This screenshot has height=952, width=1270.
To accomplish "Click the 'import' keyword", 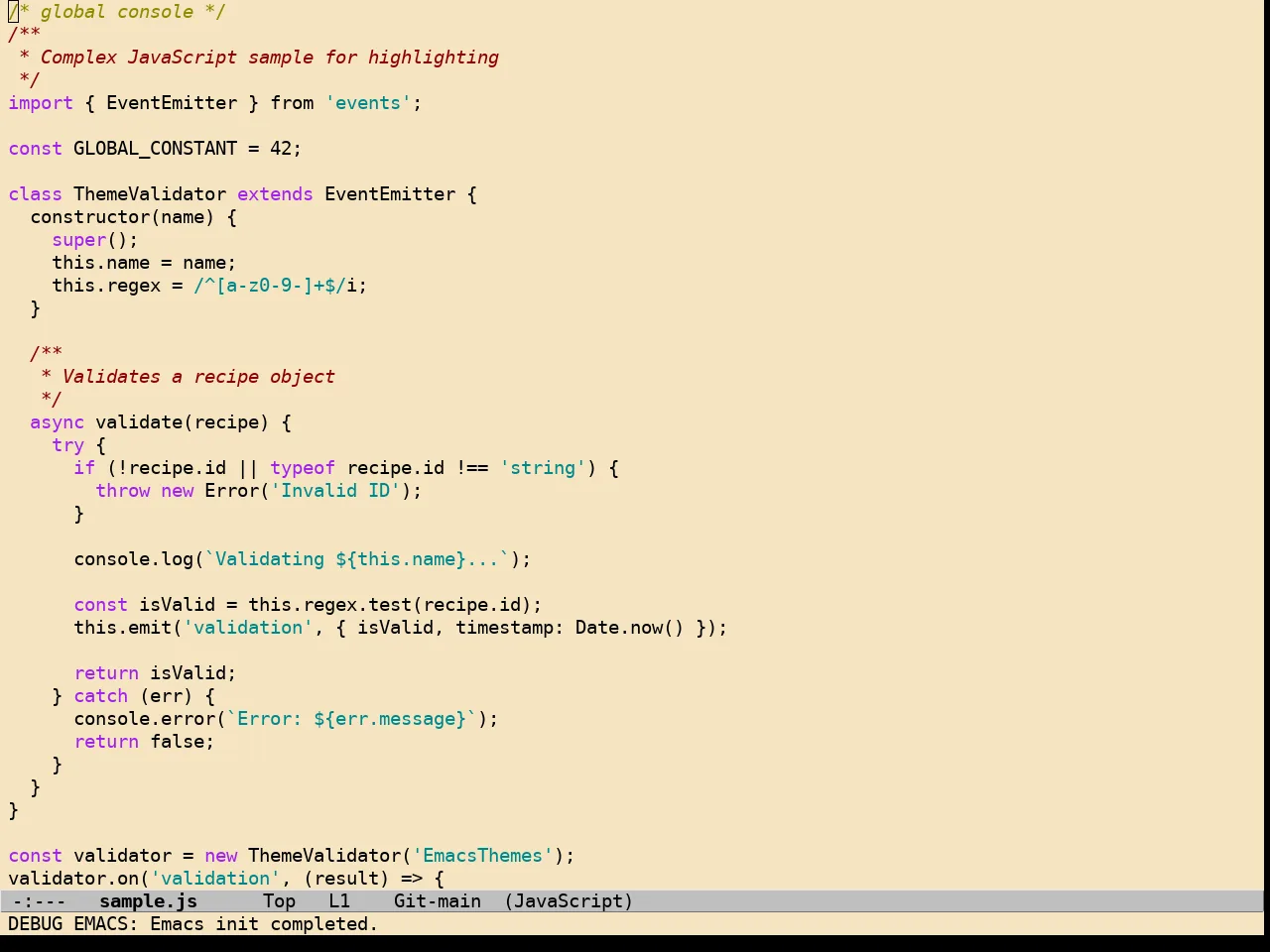I will [41, 103].
